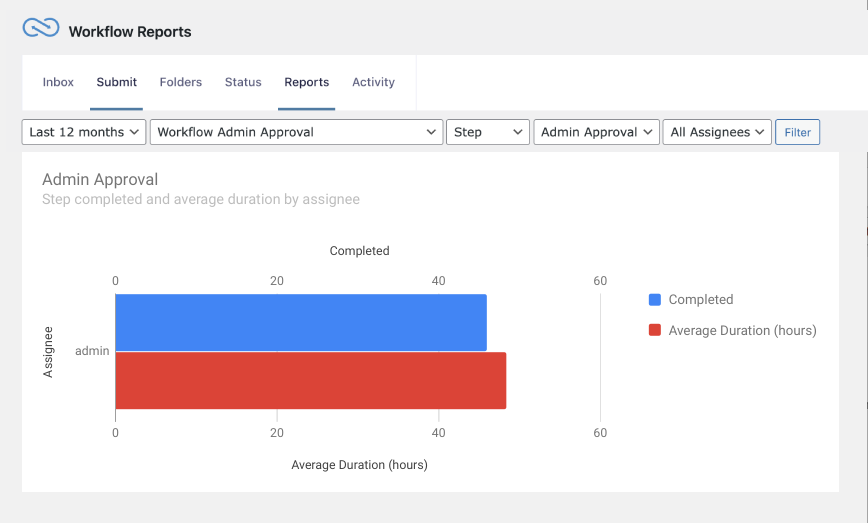Open the Admin Approval step dropdown

coord(596,132)
